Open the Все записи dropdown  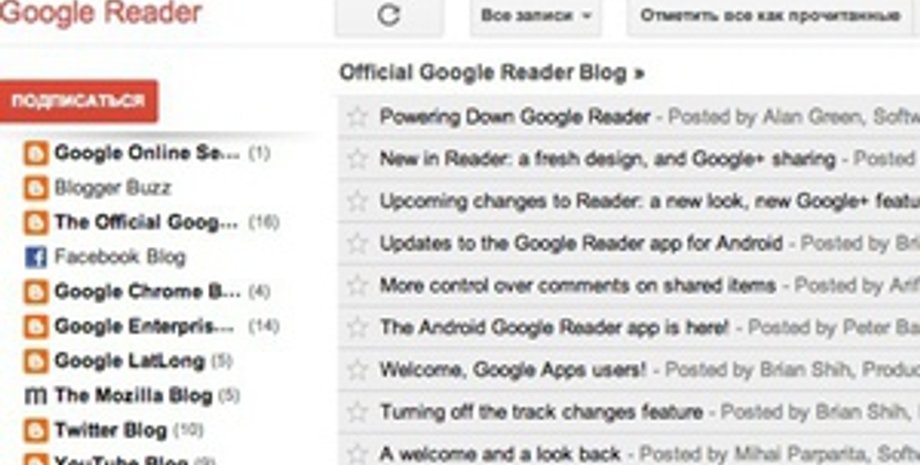[x=535, y=16]
